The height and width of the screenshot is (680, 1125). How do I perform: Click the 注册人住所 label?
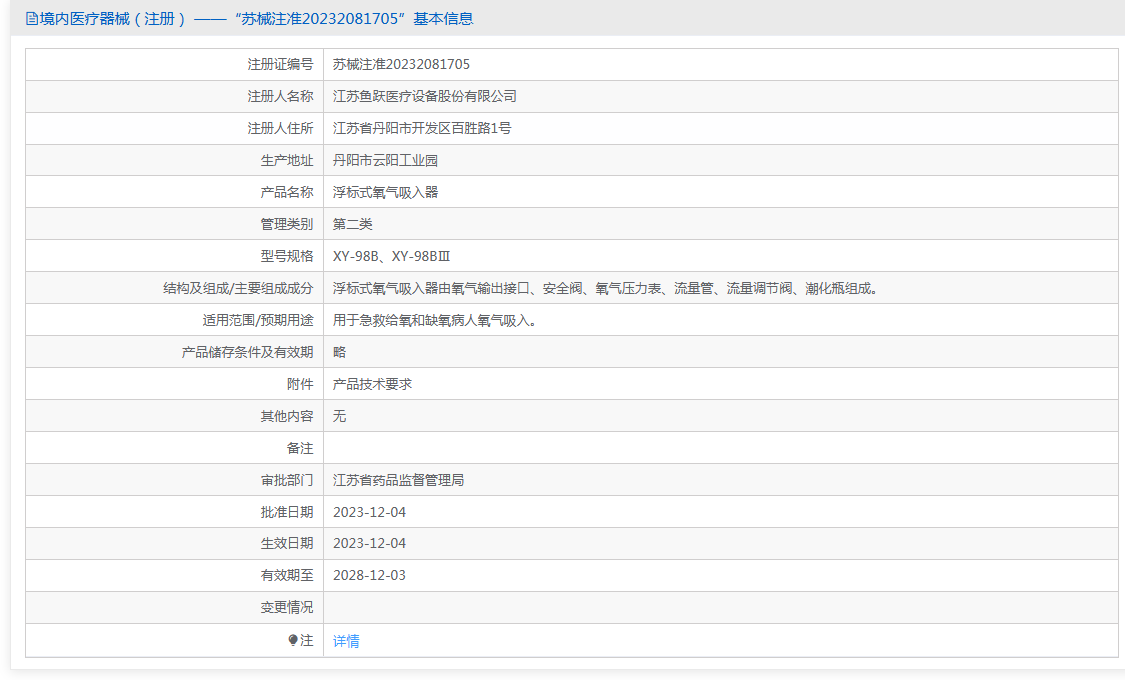(281, 128)
